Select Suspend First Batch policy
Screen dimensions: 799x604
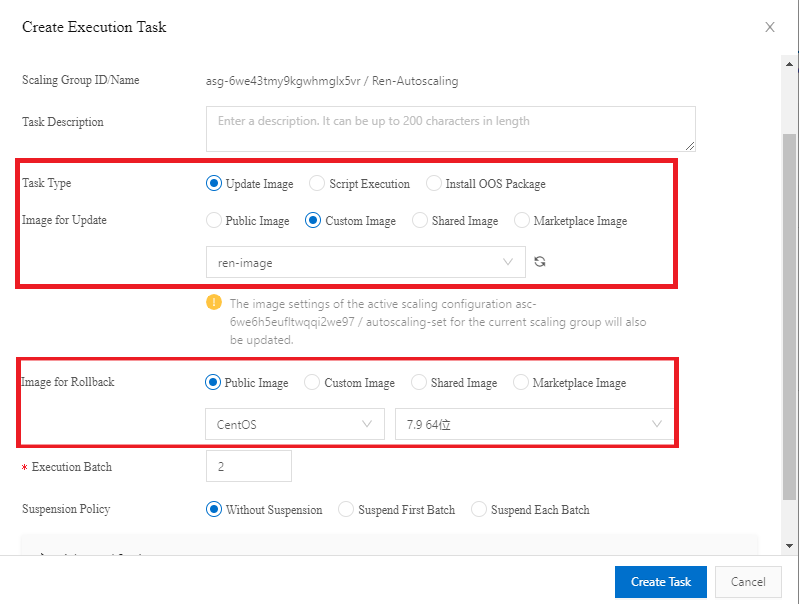(x=346, y=510)
